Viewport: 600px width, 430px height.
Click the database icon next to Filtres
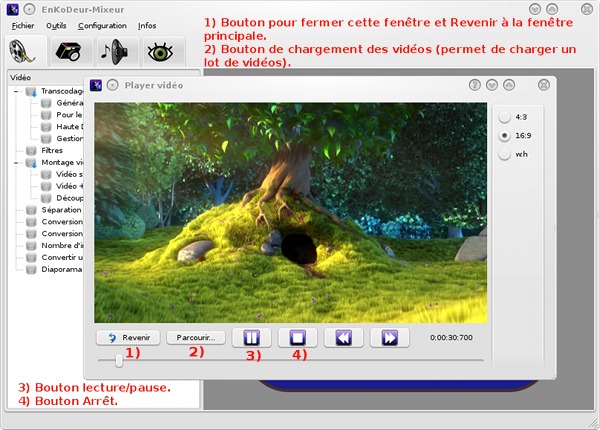coord(31,151)
